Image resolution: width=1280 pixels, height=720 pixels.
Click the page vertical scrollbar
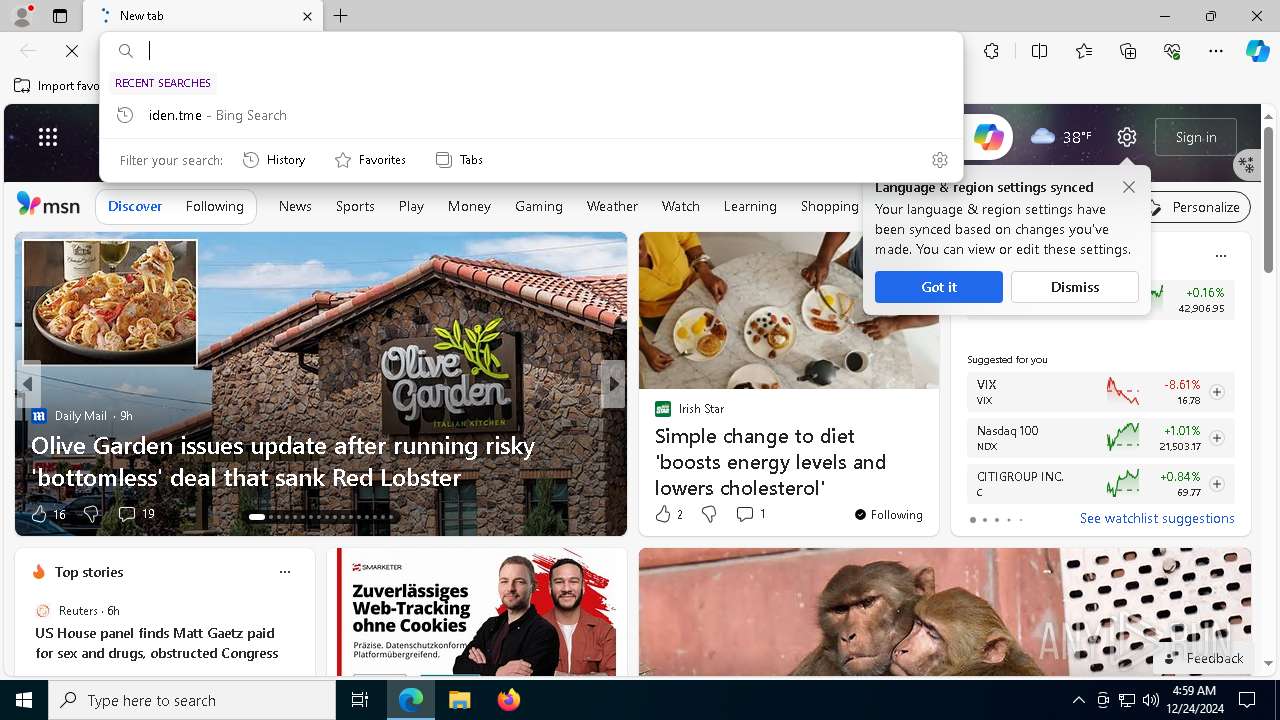[1269, 198]
